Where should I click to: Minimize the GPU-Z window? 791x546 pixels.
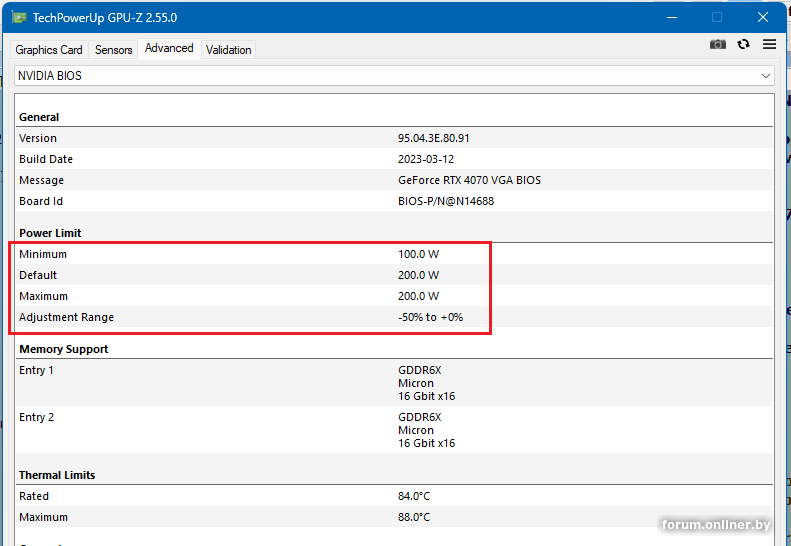coord(670,17)
